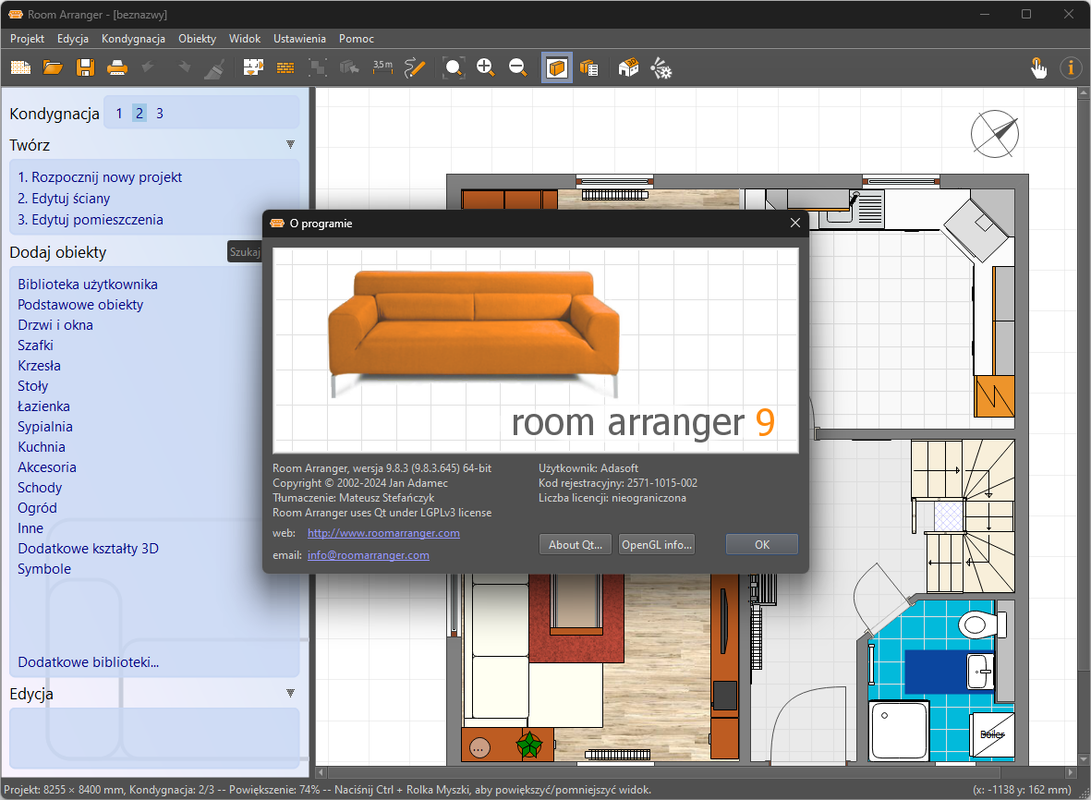Zoom out with the minus magnifier icon
Viewport: 1091px width, 800px height.
click(x=518, y=67)
